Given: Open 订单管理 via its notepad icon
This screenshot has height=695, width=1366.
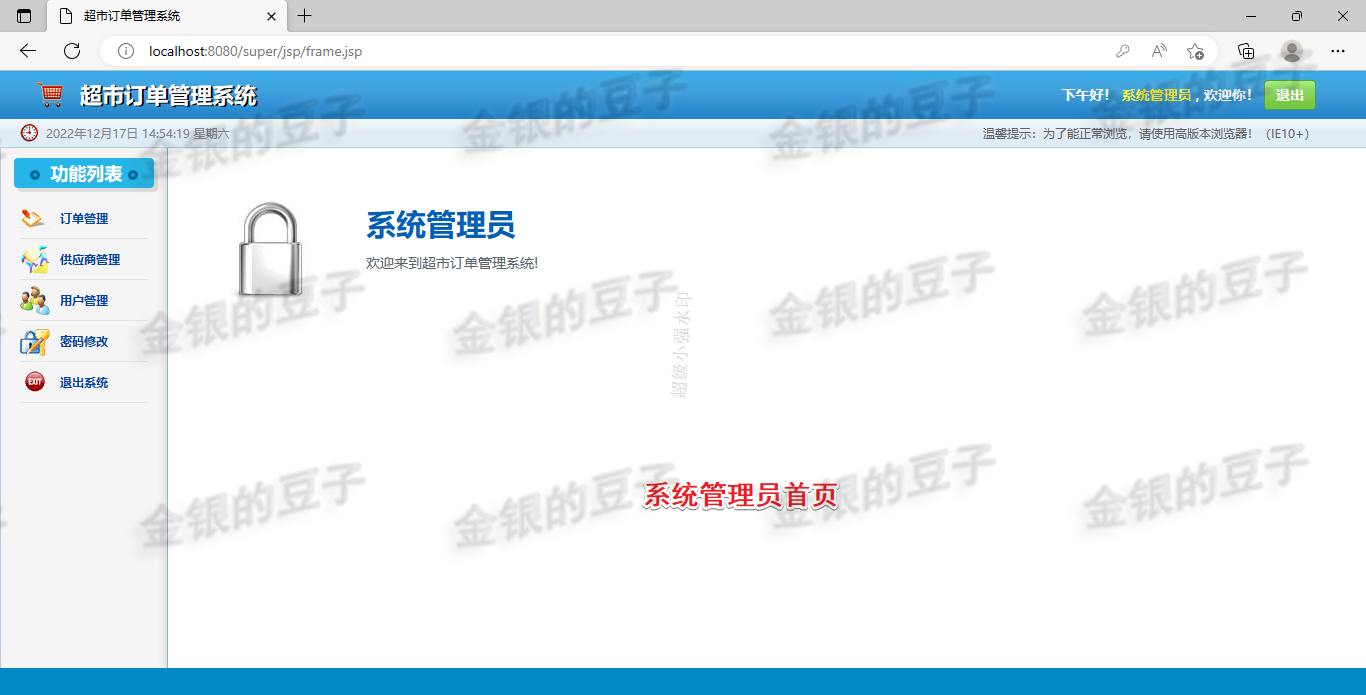Looking at the screenshot, I should tap(33, 218).
